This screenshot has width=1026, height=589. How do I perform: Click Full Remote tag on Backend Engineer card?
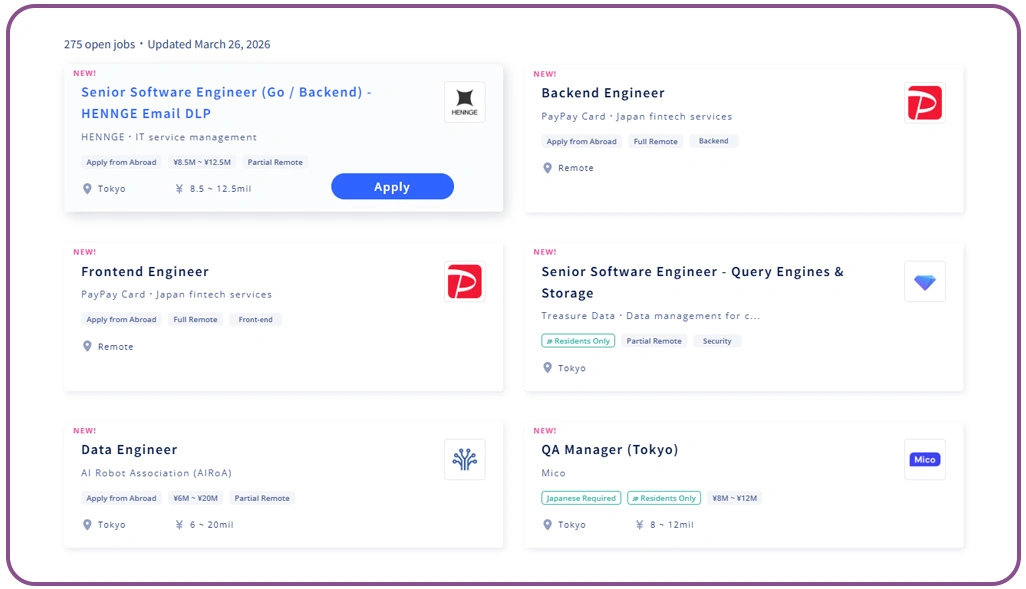click(655, 141)
